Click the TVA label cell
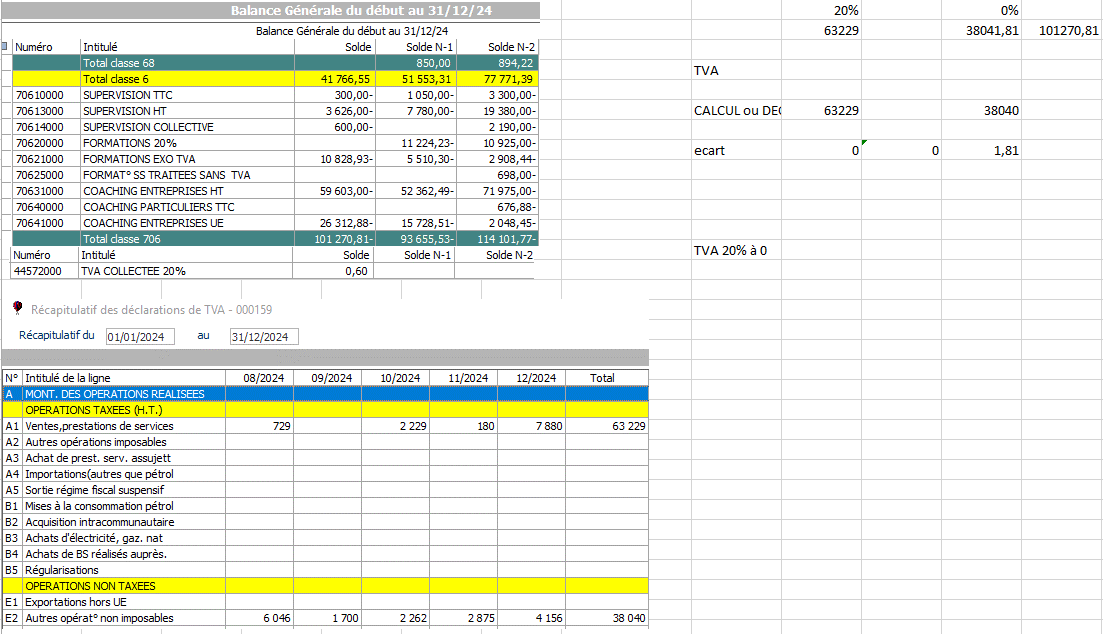This screenshot has height=634, width=1103. (x=736, y=70)
